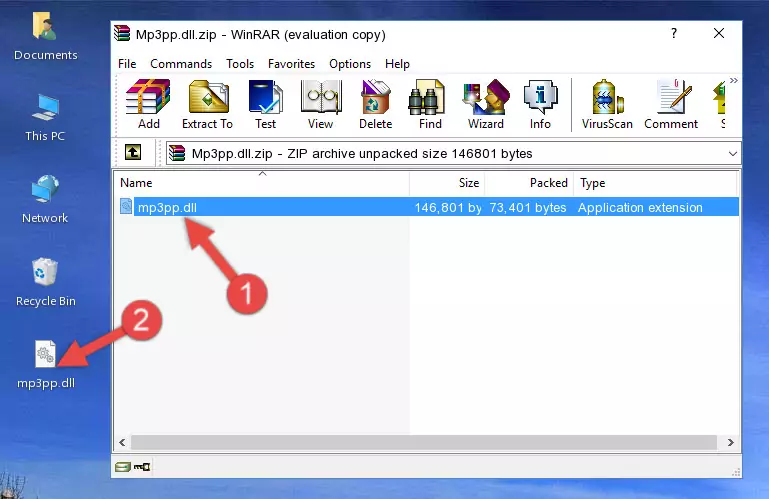Open the Help menu
The height and width of the screenshot is (499, 769).
click(397, 64)
